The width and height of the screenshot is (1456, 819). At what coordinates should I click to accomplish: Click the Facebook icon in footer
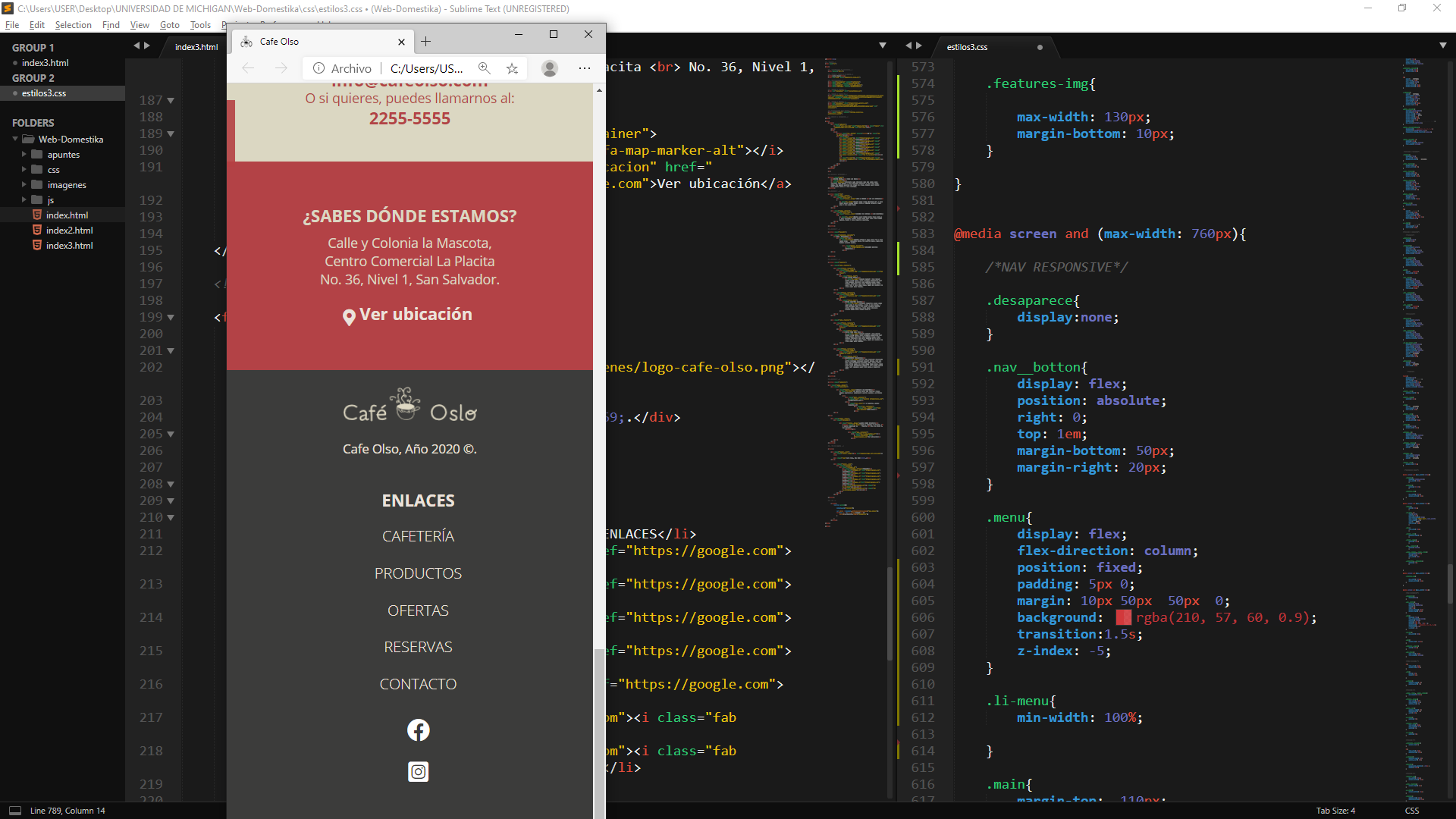418,730
